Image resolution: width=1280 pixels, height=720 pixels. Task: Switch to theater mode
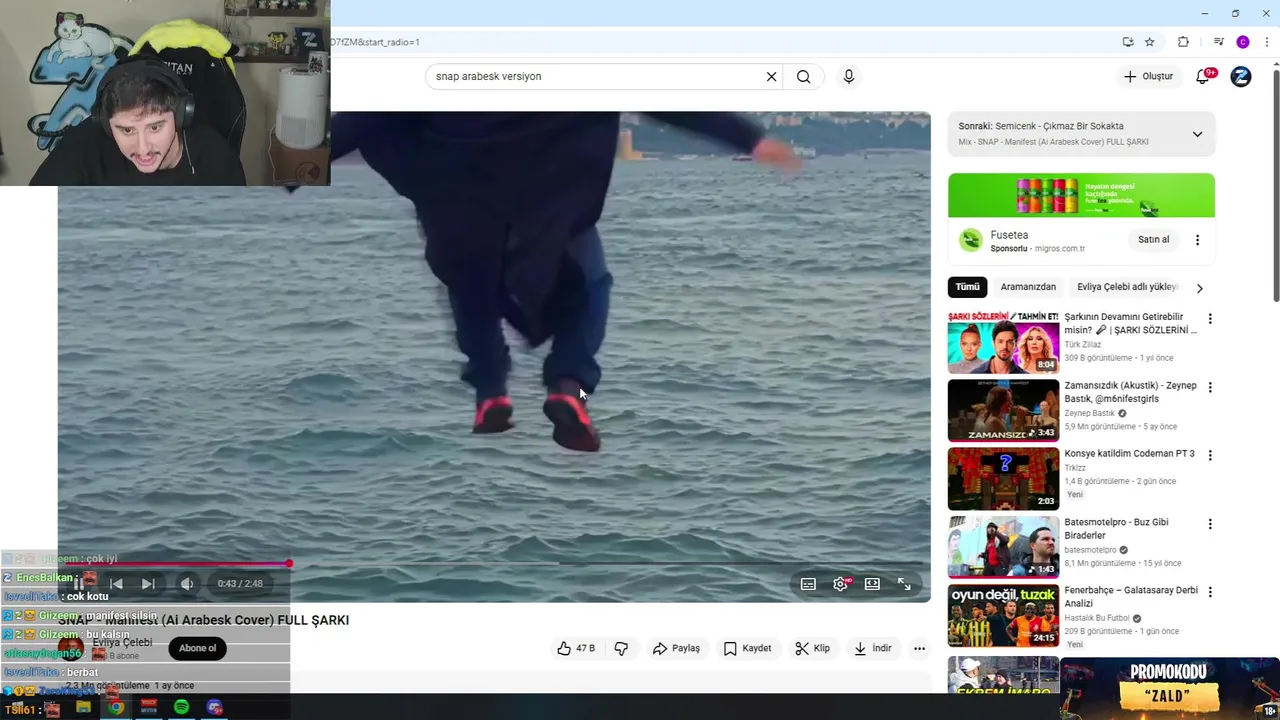pyautogui.click(x=872, y=584)
